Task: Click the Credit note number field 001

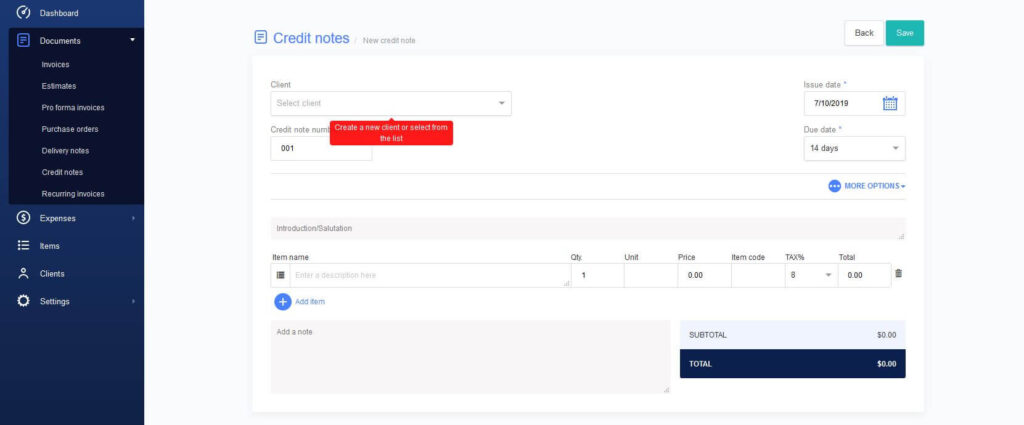Action: [x=321, y=148]
